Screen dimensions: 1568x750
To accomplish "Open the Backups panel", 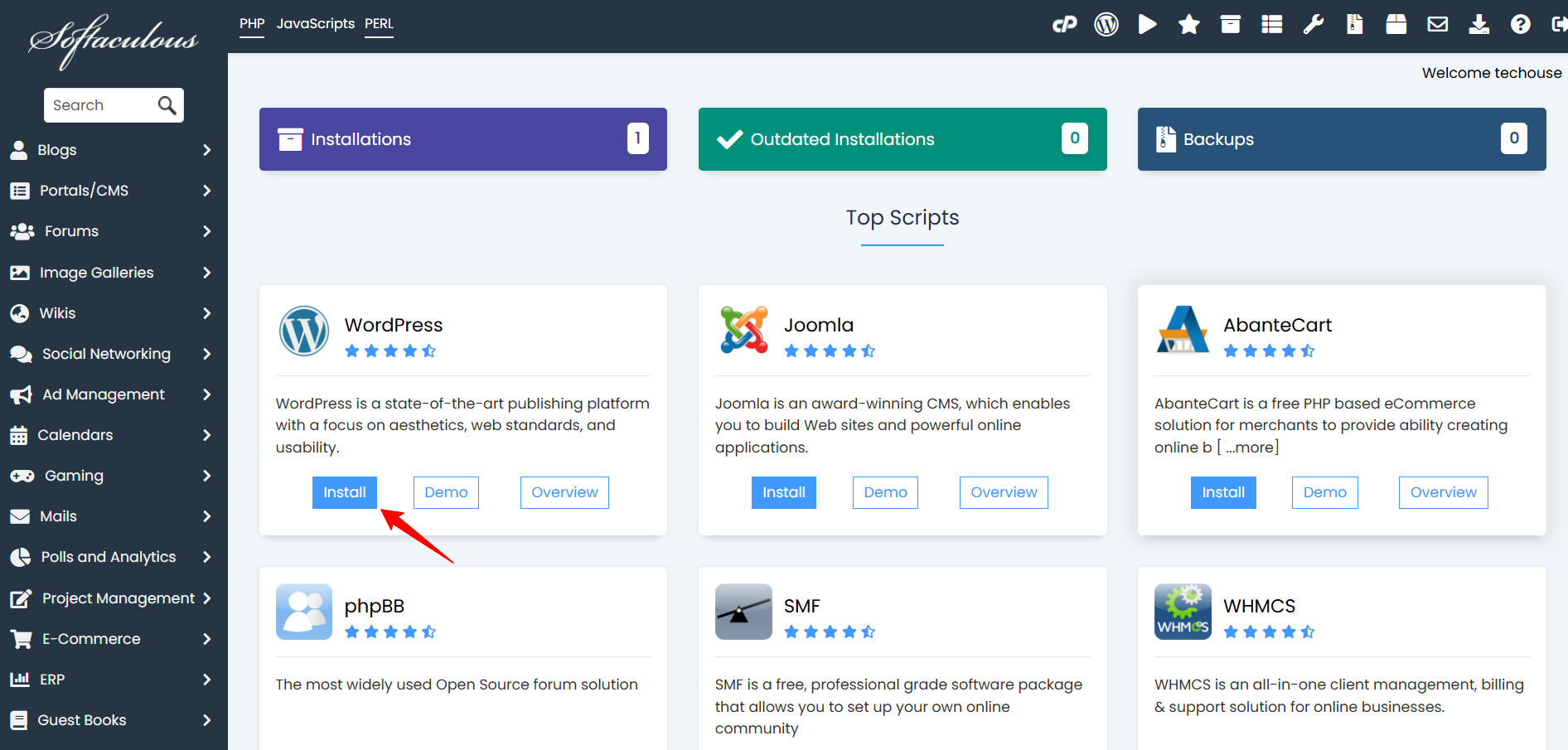I will pos(1342,139).
